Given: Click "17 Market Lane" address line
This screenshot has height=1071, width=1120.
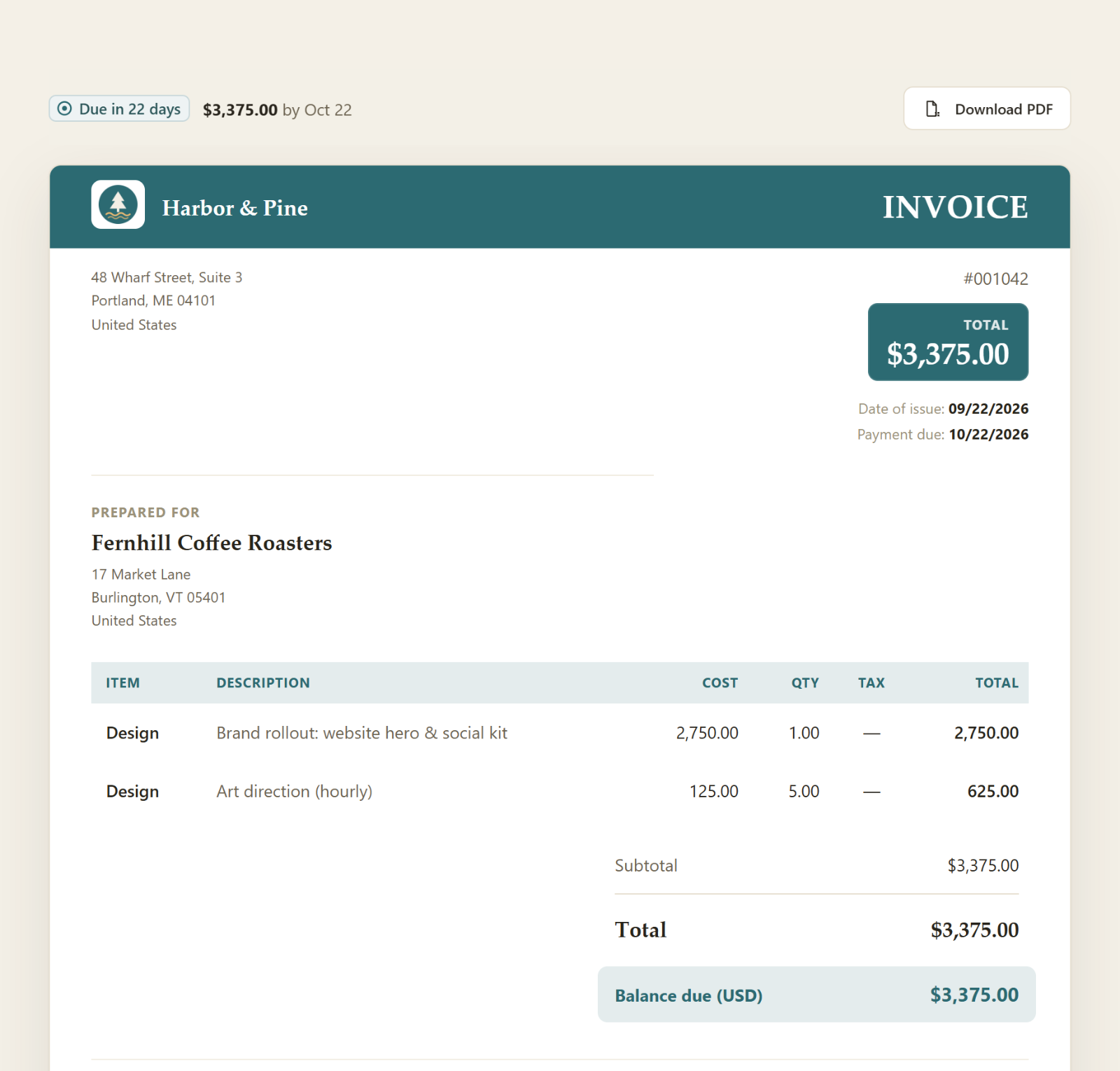Looking at the screenshot, I should (141, 574).
